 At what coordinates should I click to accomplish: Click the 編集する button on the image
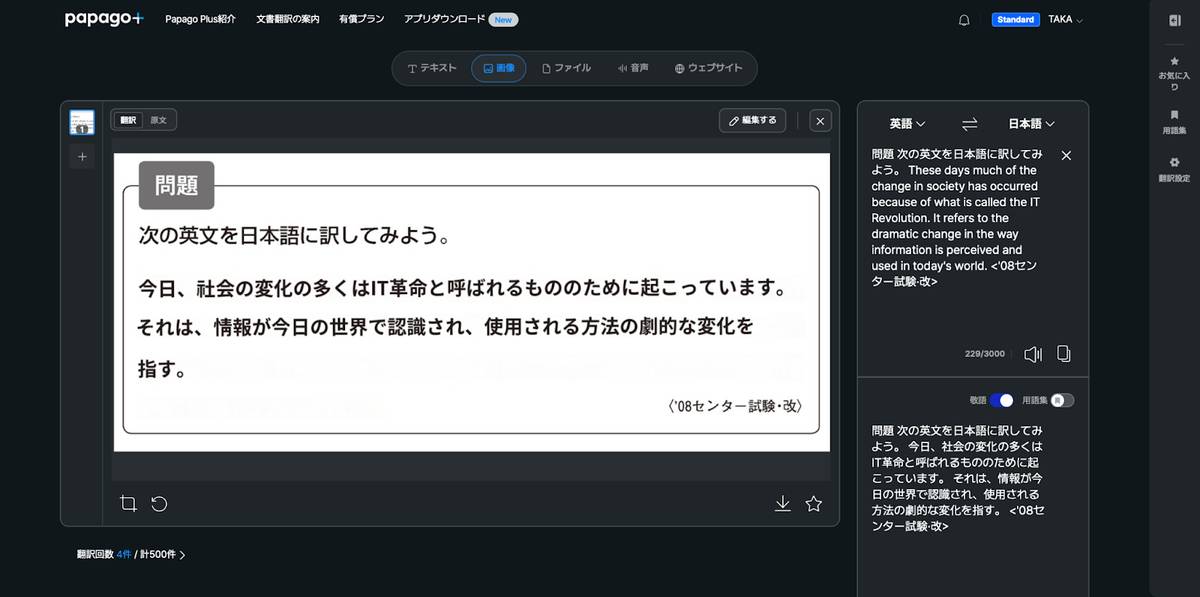pyautogui.click(x=752, y=119)
